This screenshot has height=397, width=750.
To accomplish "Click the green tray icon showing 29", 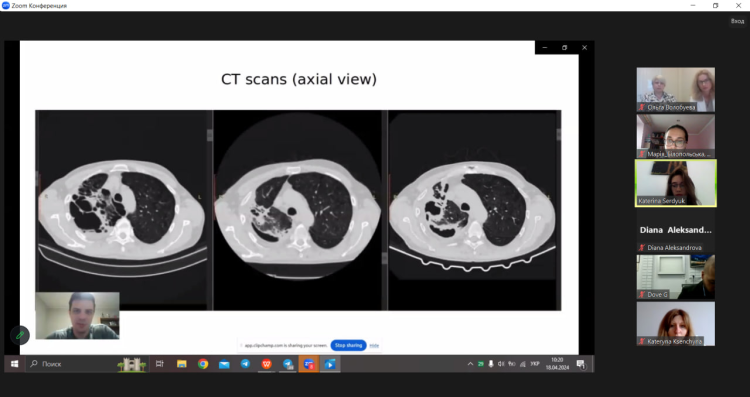I will (481, 364).
